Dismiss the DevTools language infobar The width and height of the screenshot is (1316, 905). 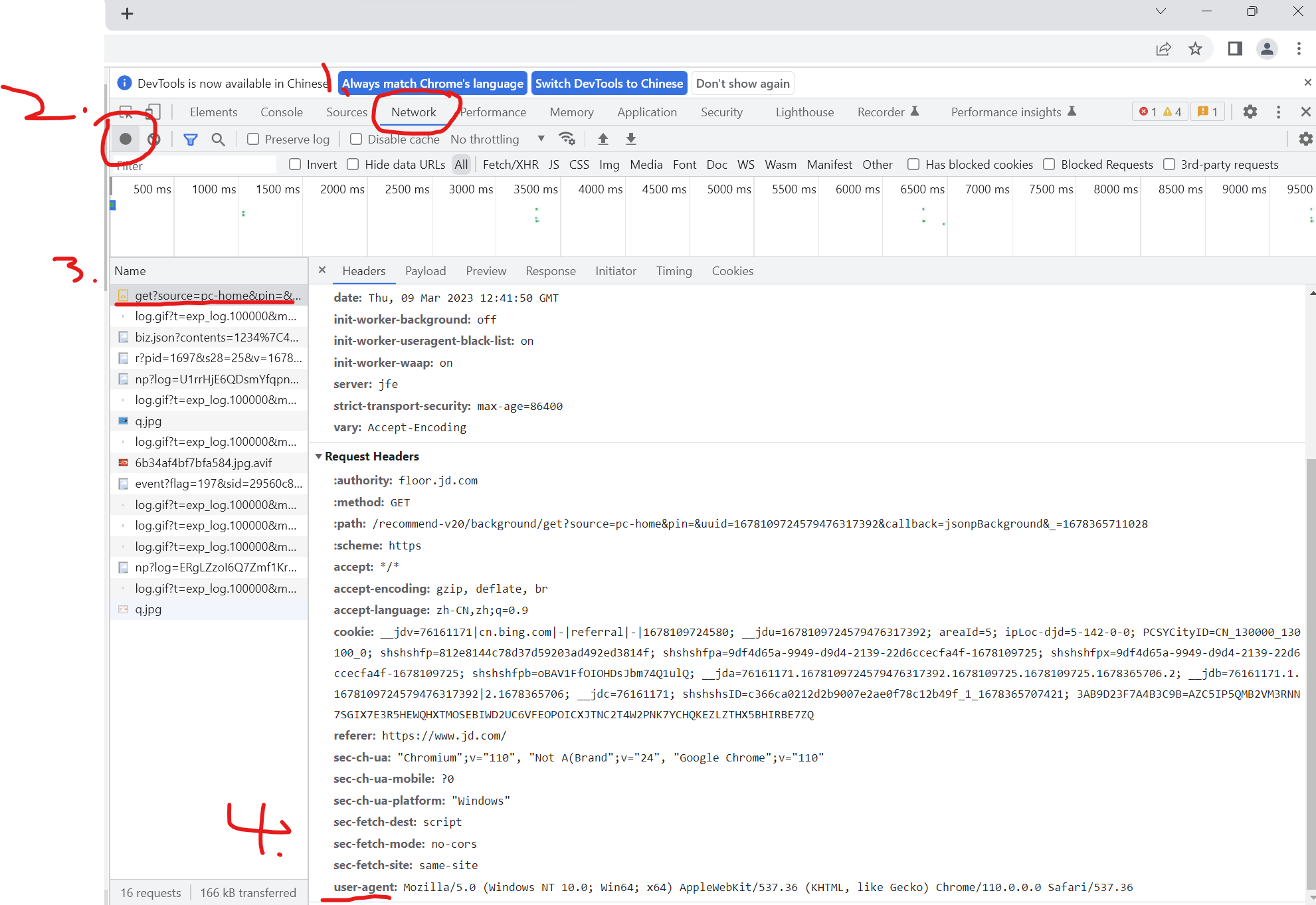pos(1307,82)
